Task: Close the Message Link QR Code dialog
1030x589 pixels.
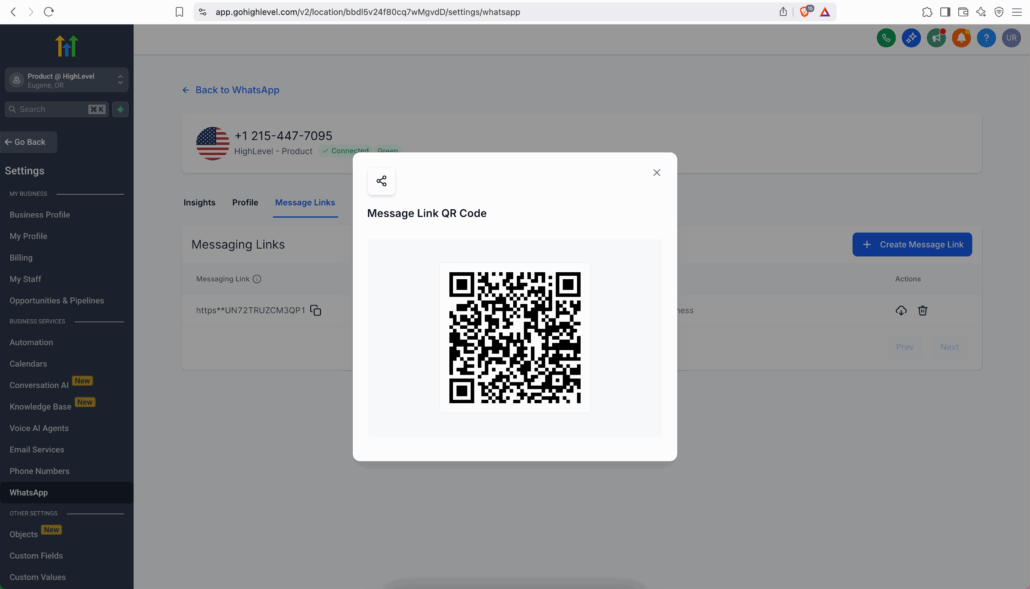Action: point(656,173)
